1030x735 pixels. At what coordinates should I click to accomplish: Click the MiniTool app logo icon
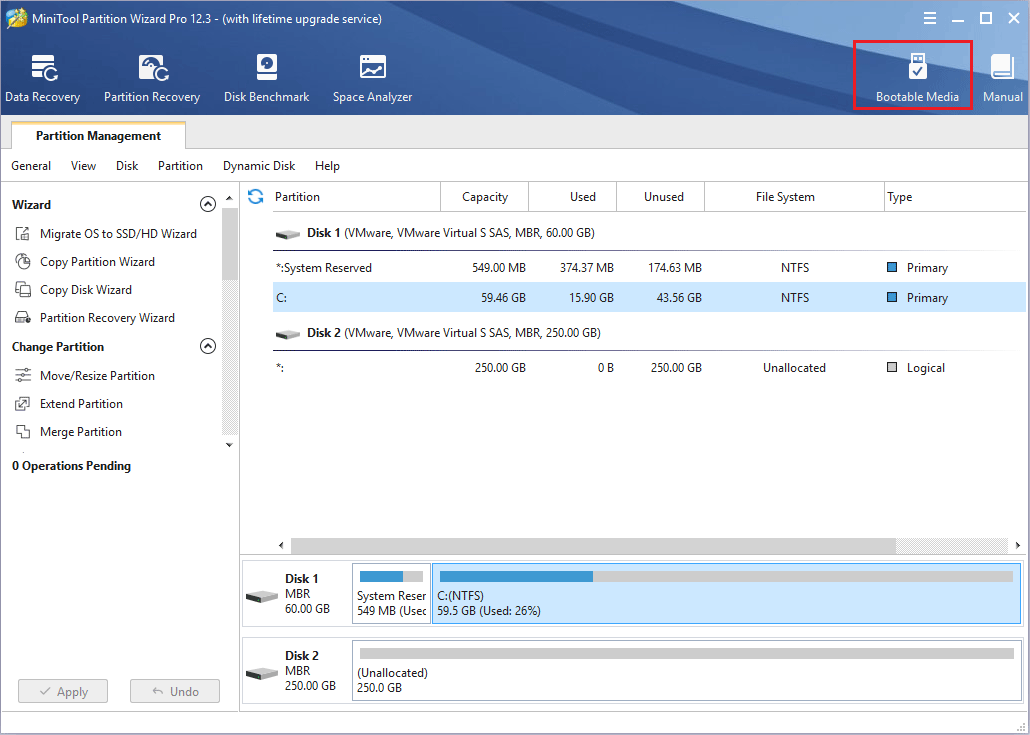[x=15, y=18]
